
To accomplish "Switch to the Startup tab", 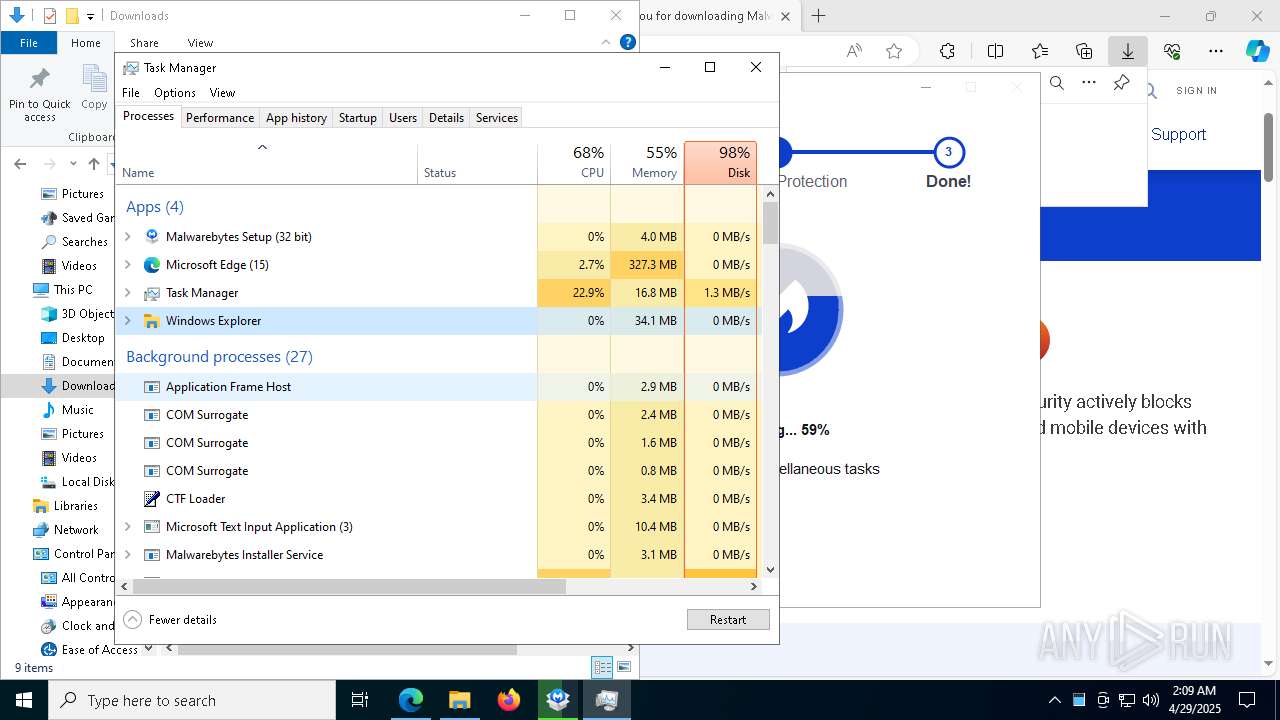I will coord(357,118).
